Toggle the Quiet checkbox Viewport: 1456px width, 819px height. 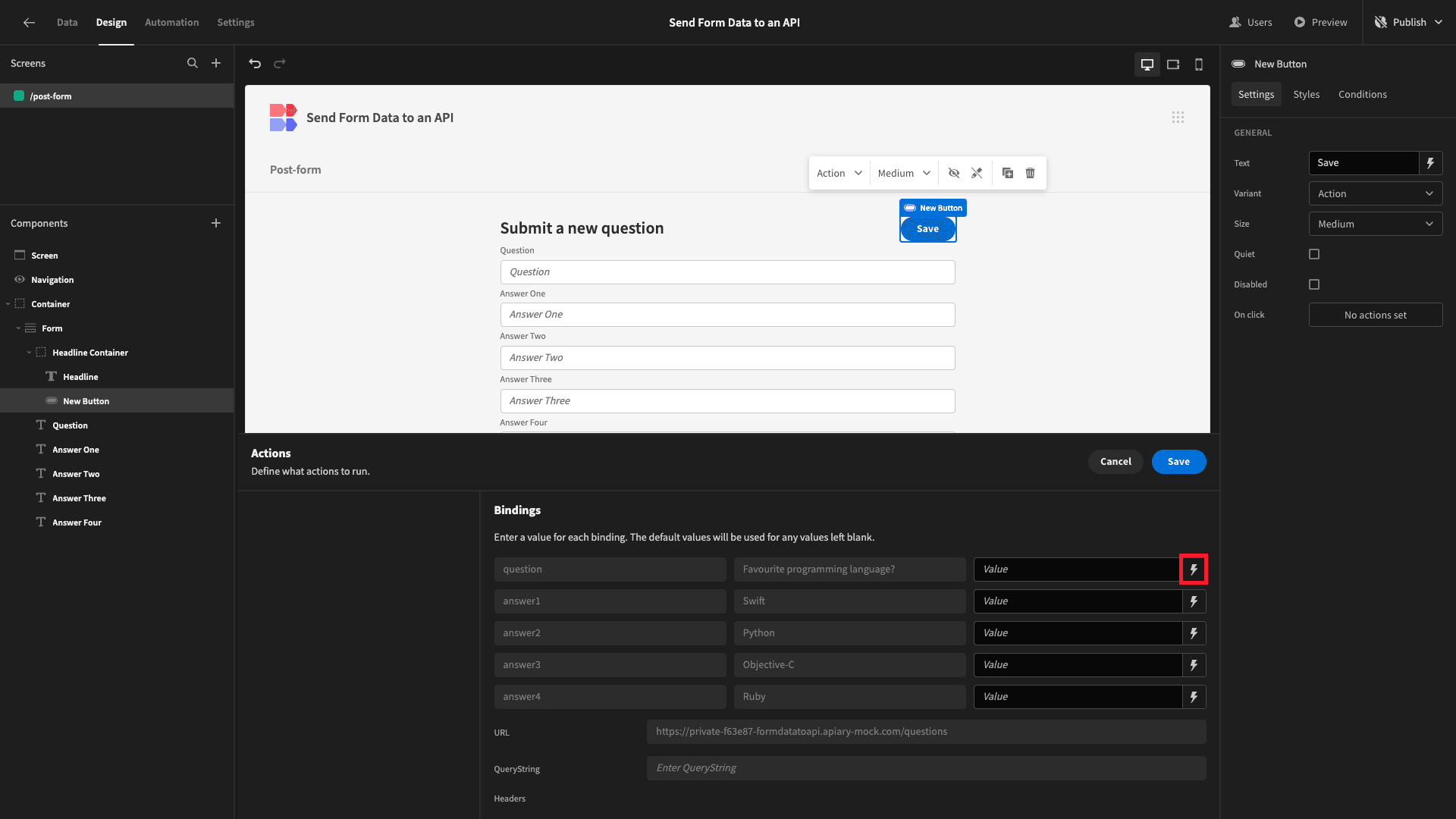[x=1314, y=254]
